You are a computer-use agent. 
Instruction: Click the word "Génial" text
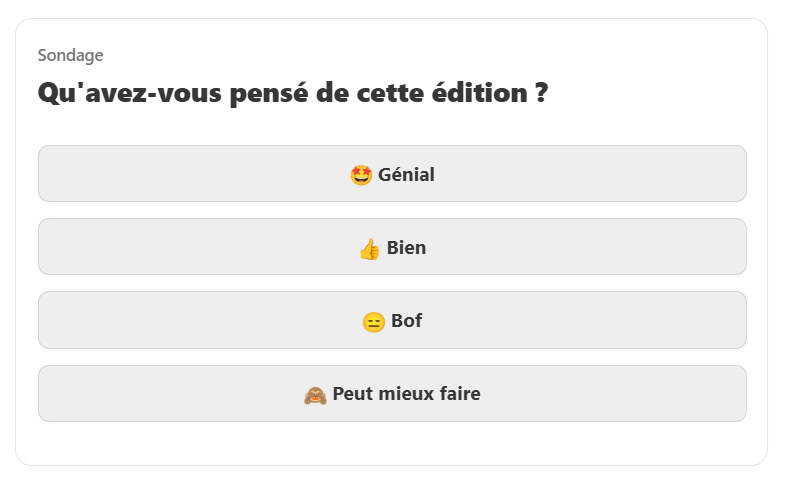pyautogui.click(x=406, y=175)
